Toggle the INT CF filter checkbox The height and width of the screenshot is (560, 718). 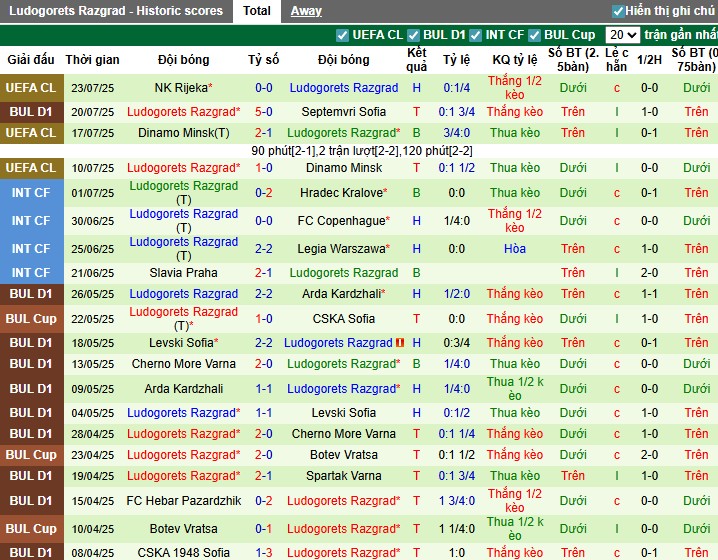475,35
